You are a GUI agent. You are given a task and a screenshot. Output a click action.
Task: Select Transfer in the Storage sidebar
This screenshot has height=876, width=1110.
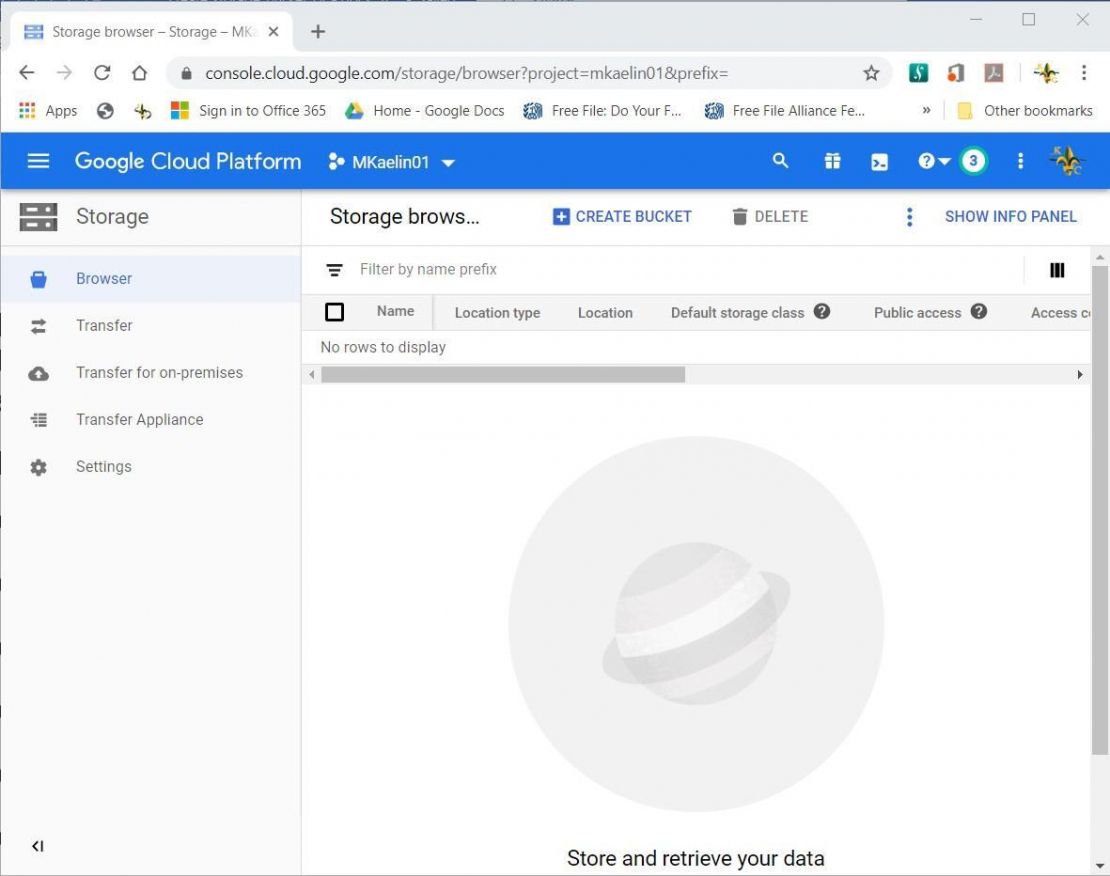tap(103, 325)
